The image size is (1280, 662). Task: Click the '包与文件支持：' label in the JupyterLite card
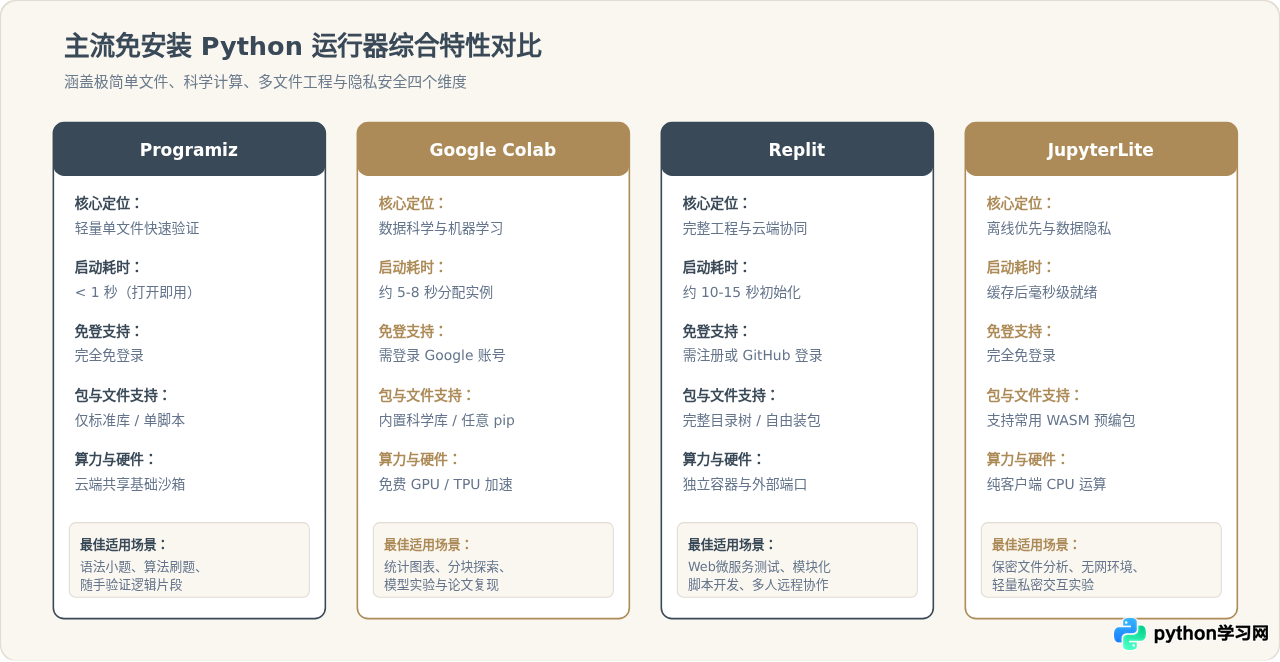(x=1034, y=395)
